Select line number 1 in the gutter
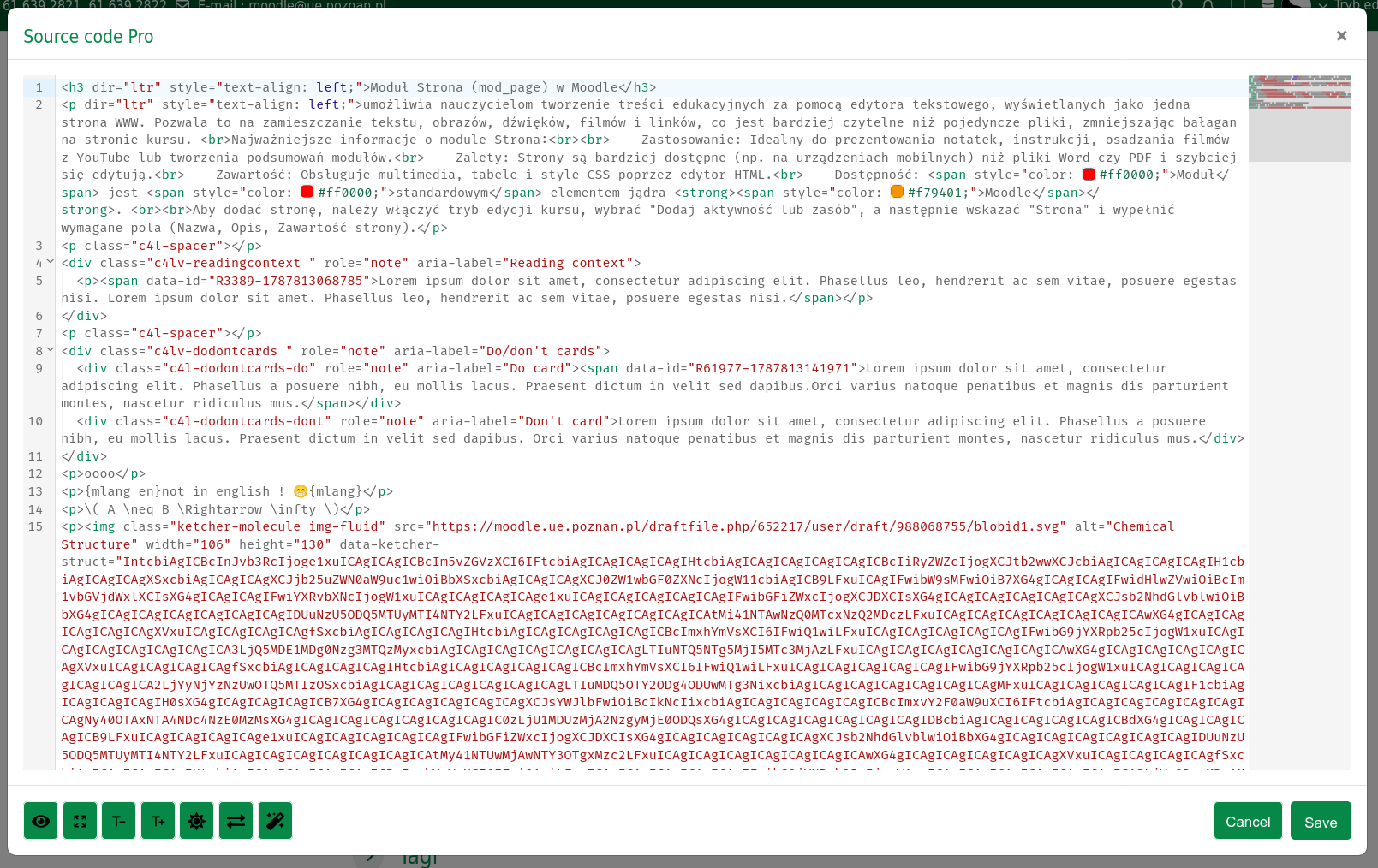Image resolution: width=1378 pixels, height=868 pixels. click(x=39, y=87)
